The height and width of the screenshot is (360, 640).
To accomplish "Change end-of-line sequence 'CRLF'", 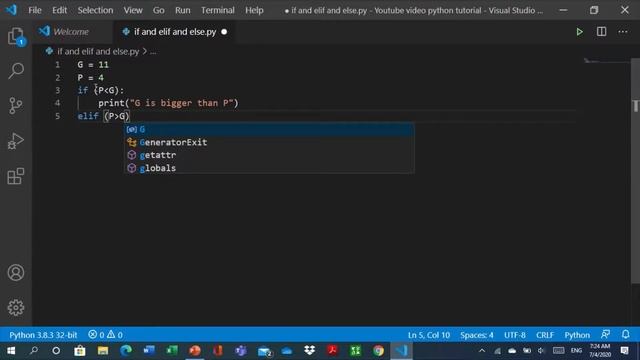I will [x=545, y=335].
